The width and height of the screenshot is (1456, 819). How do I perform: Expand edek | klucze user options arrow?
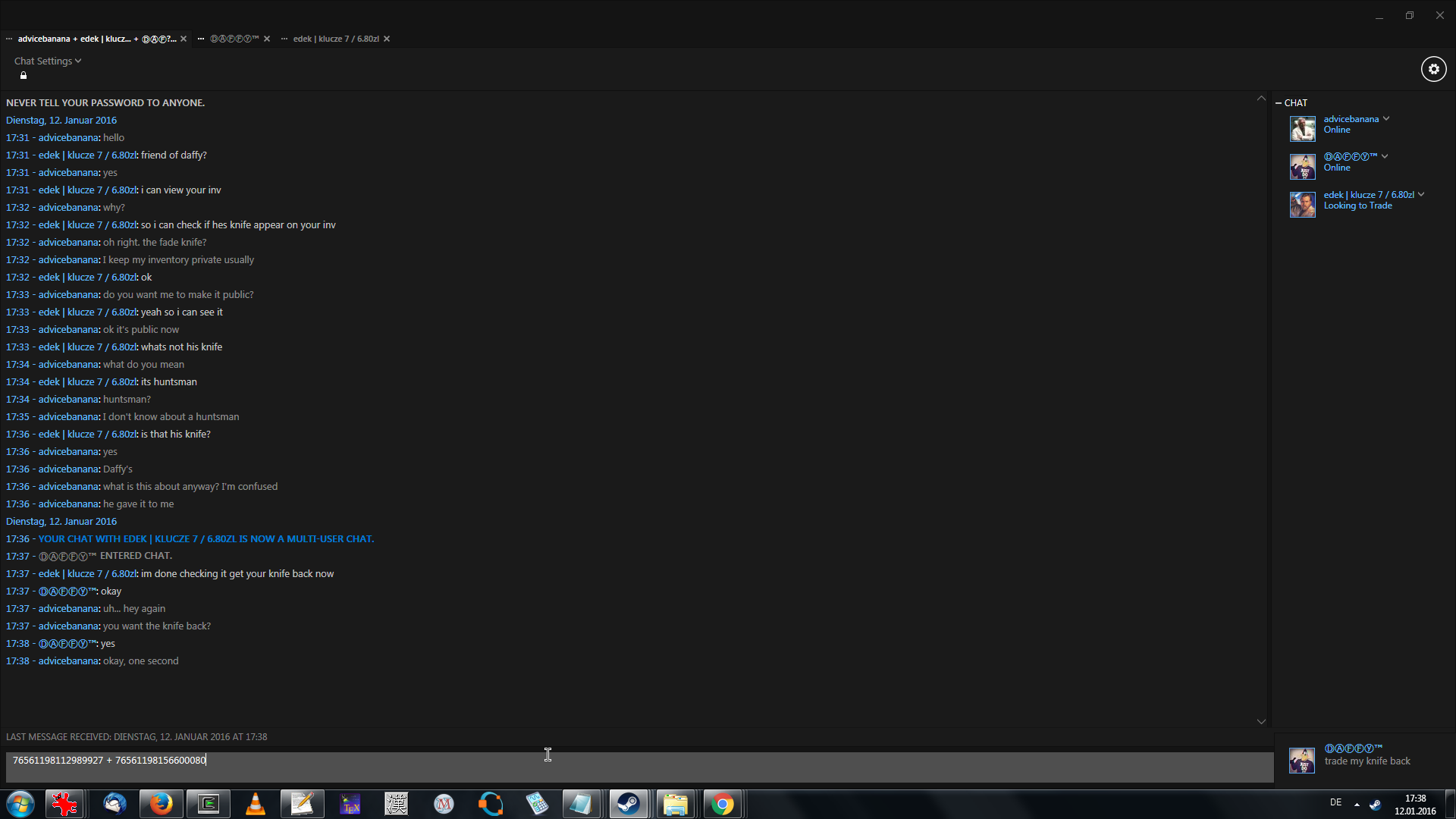tap(1421, 194)
